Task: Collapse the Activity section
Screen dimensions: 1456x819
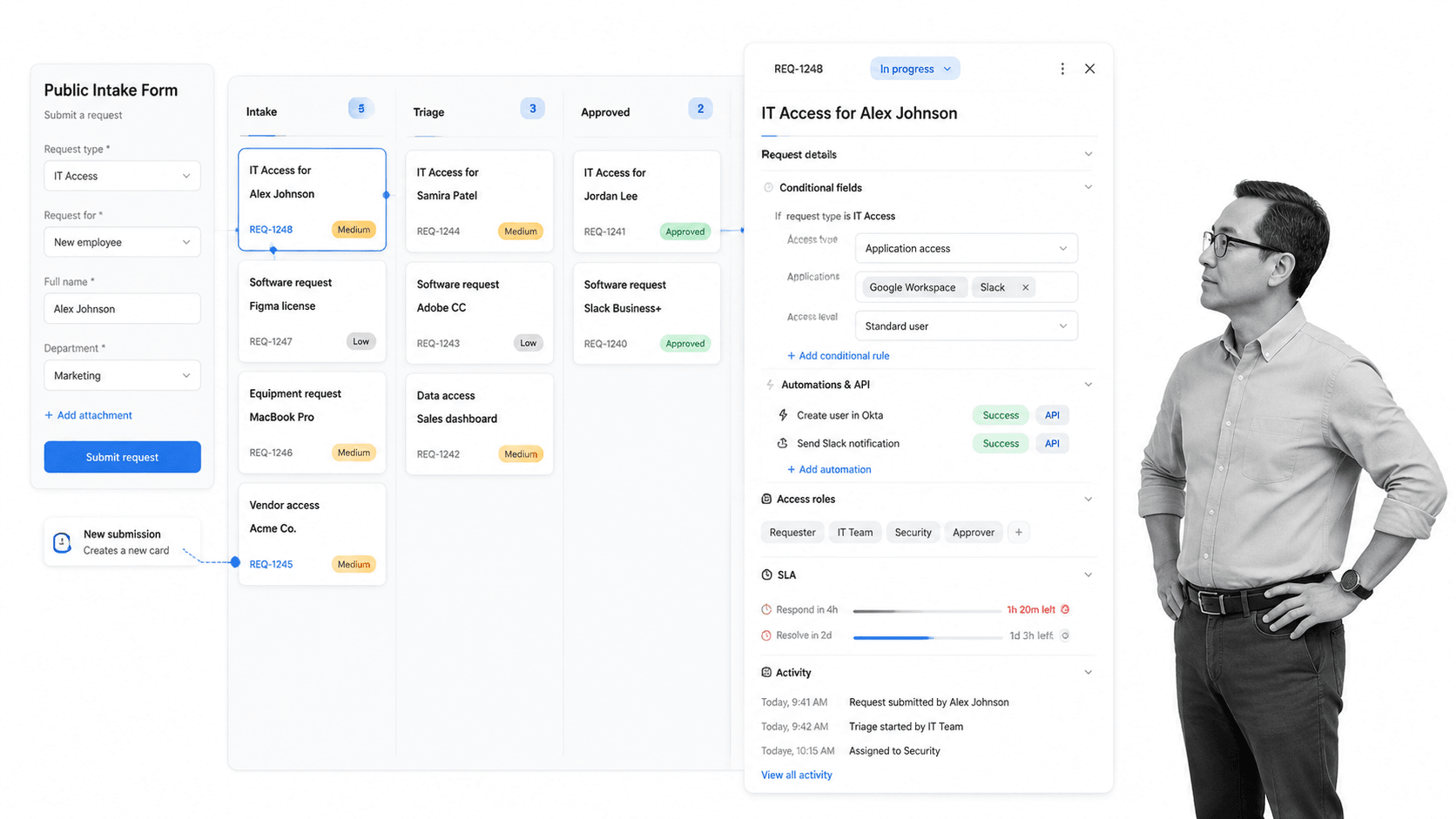Action: tap(1088, 672)
